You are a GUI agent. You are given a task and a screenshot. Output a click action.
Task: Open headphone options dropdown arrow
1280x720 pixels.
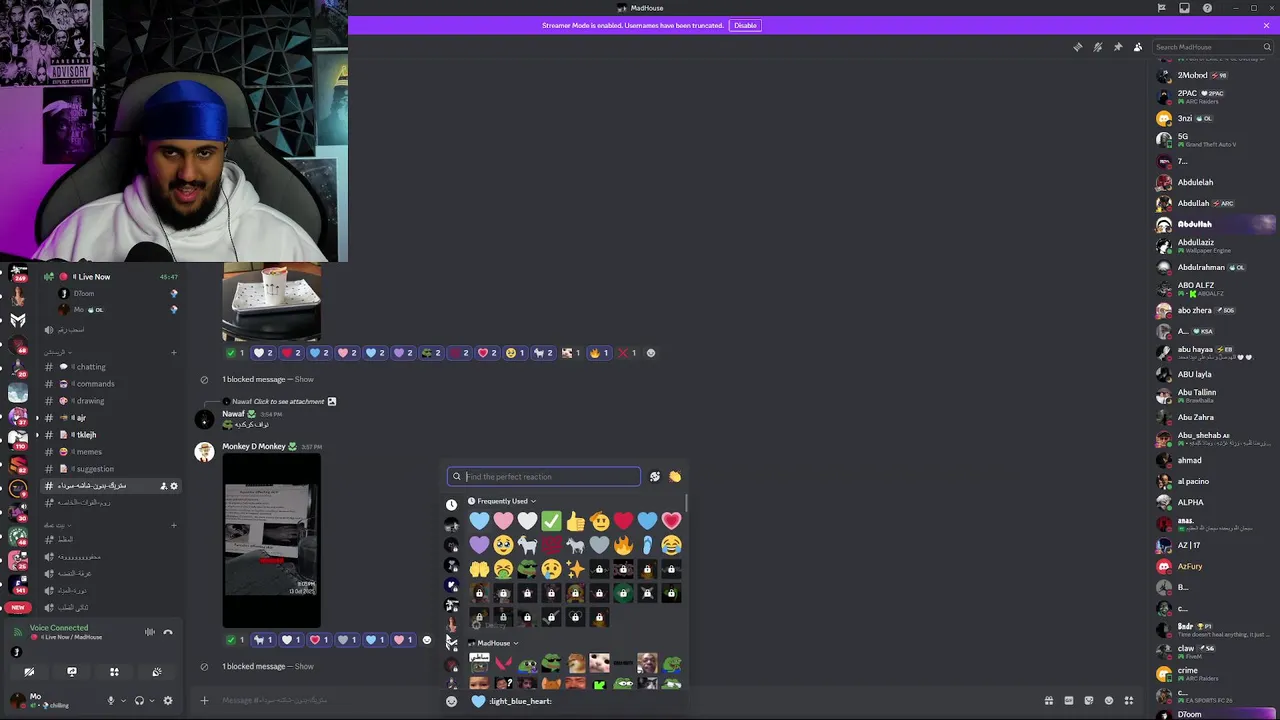(151, 701)
